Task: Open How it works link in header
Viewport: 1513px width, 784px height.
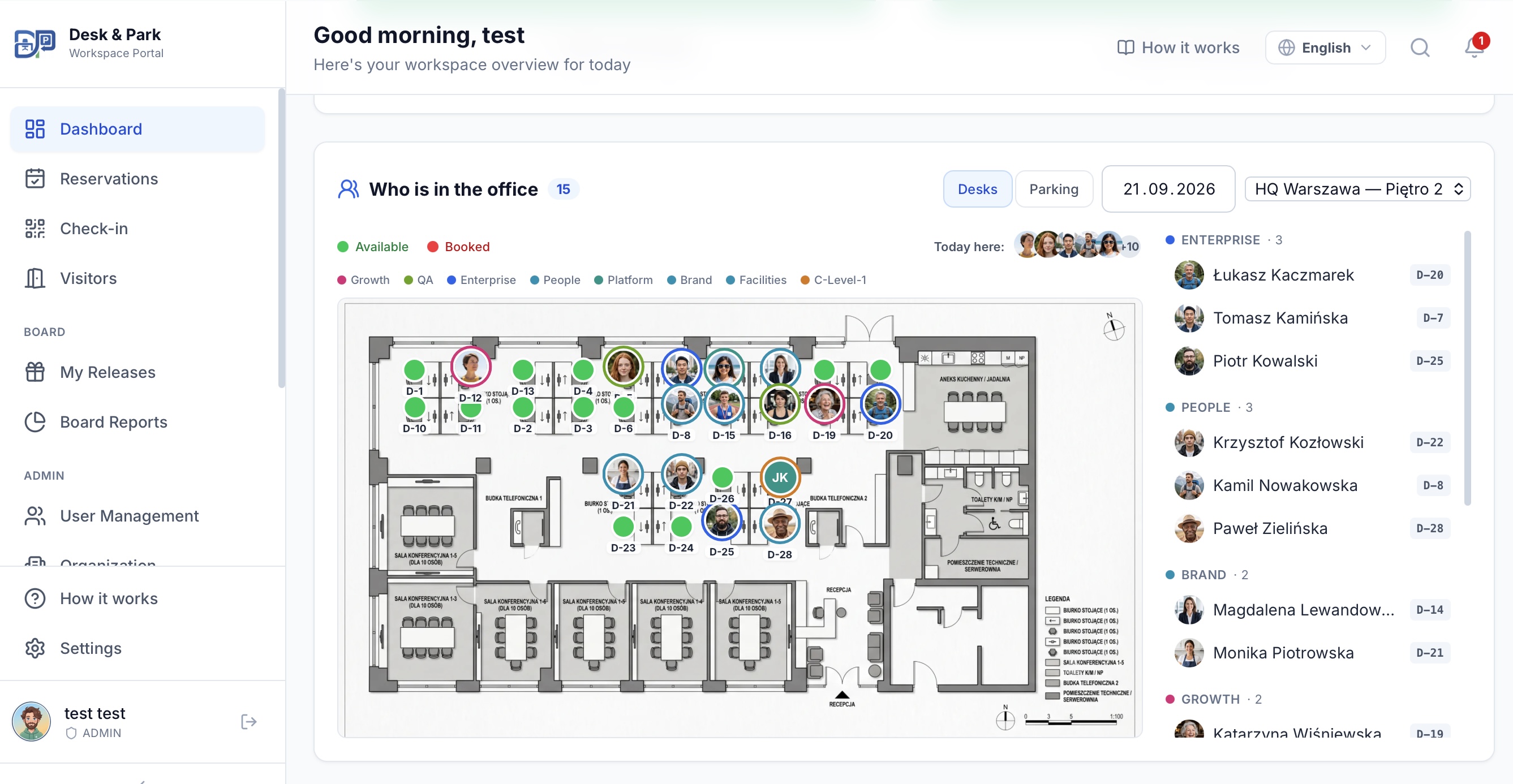Action: pyautogui.click(x=1178, y=48)
